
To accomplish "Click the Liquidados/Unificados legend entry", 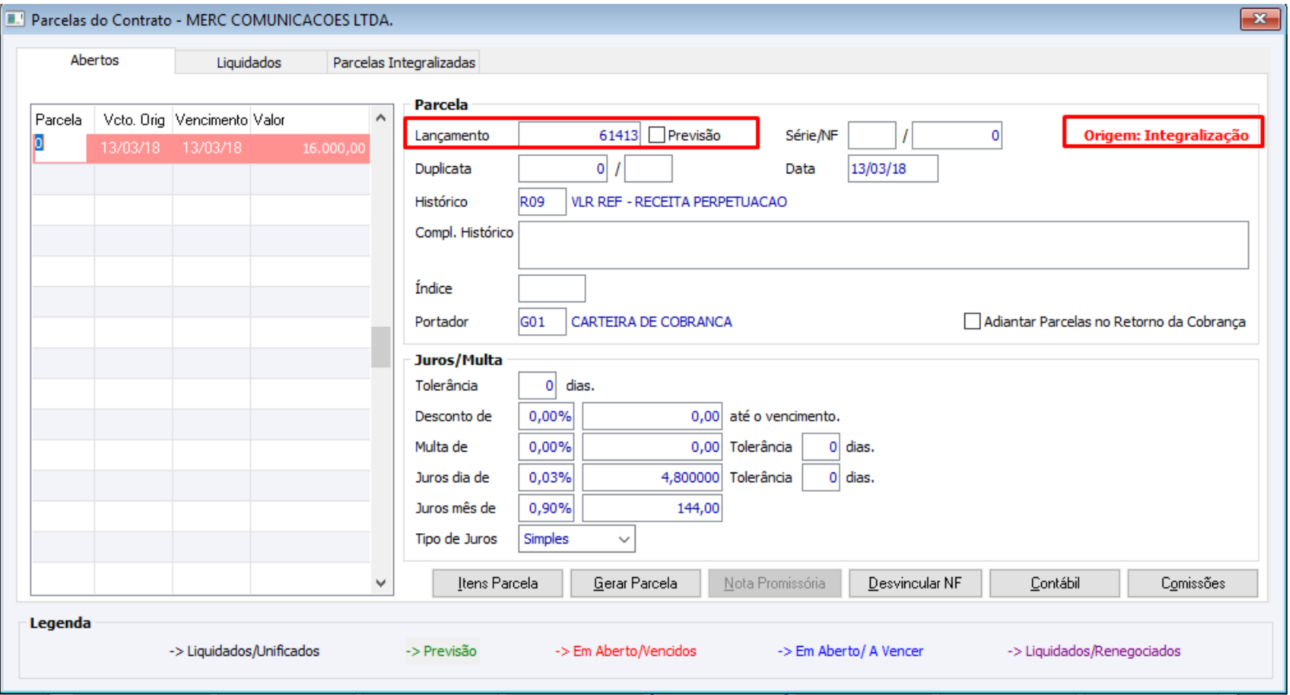I will click(244, 651).
